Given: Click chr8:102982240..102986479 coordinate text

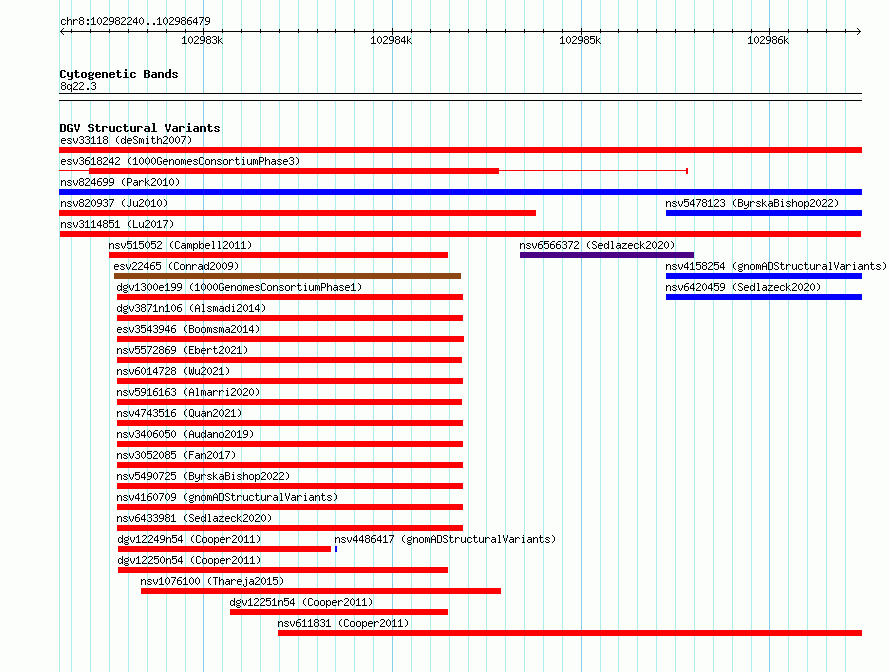Looking at the screenshot, I should 135,21.
